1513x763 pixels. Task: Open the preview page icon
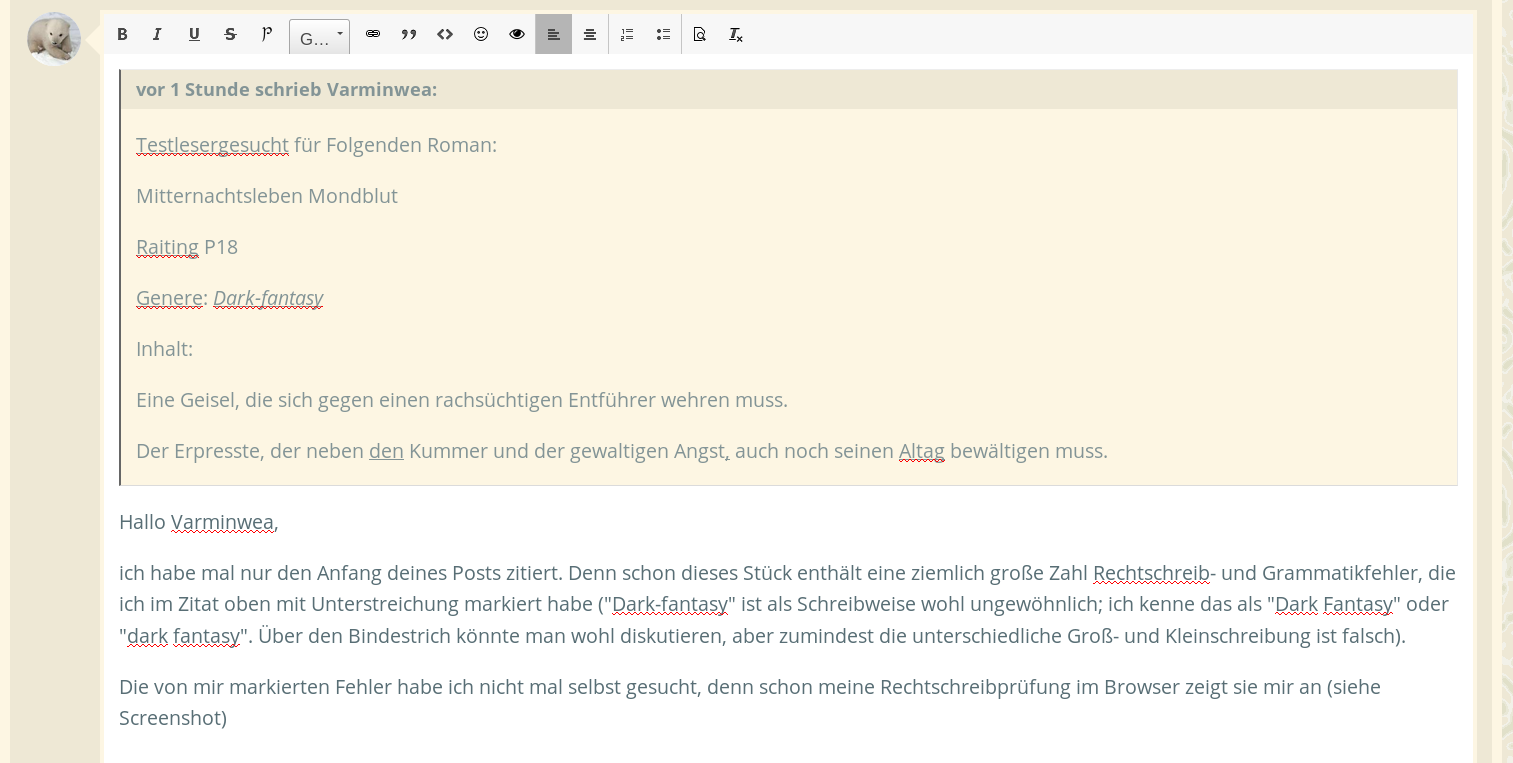tap(700, 35)
